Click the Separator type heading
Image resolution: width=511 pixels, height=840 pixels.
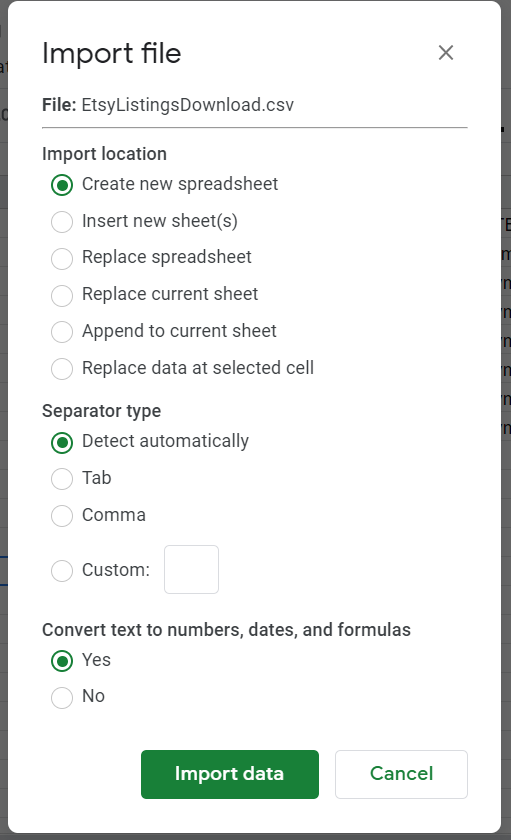point(101,411)
